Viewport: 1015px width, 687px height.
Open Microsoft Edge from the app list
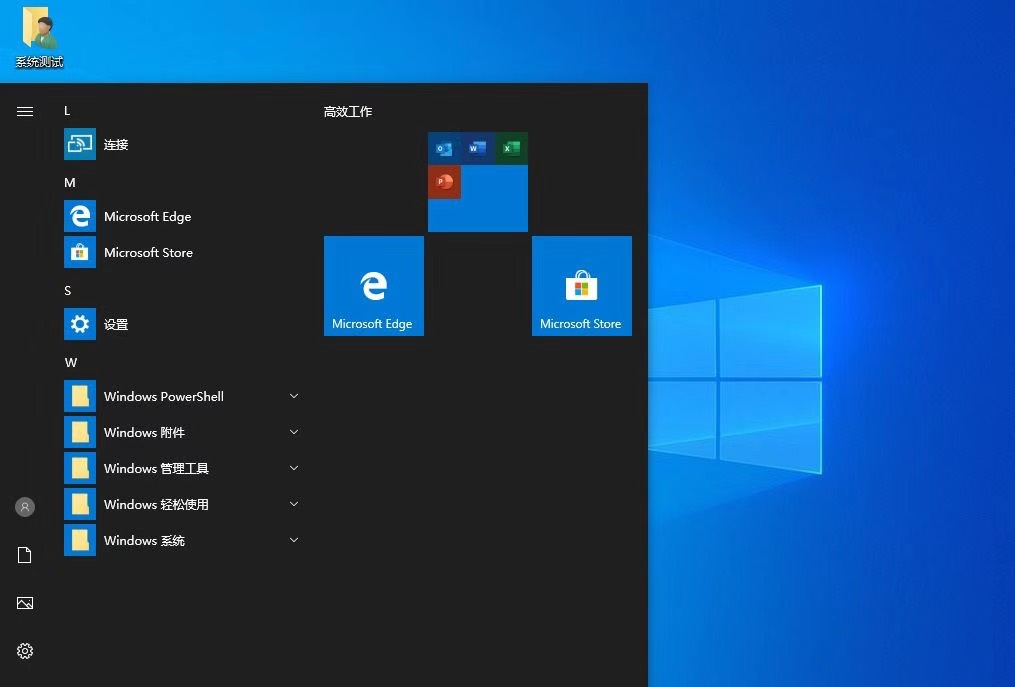point(148,216)
